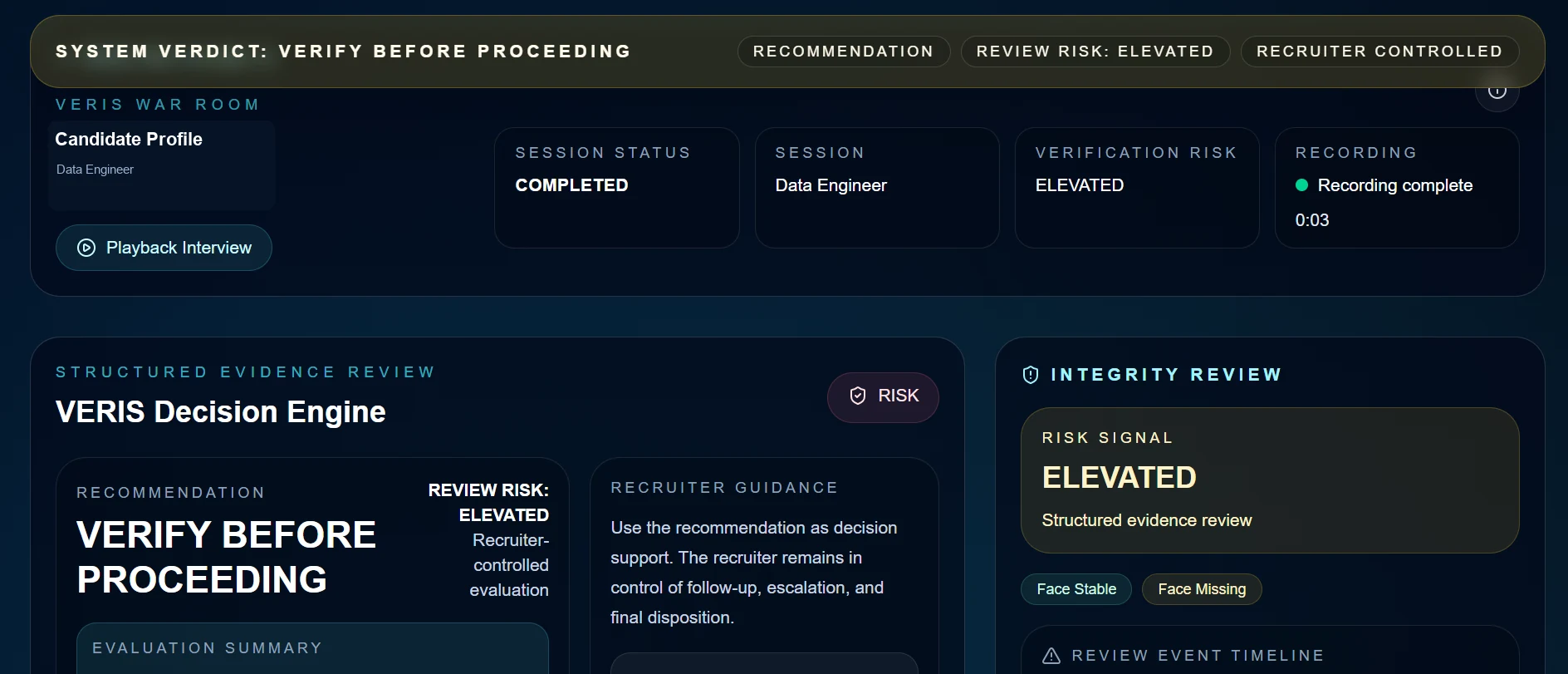The width and height of the screenshot is (1568, 674).
Task: Click the Session Status COMPLETED card
Action: tap(617, 188)
